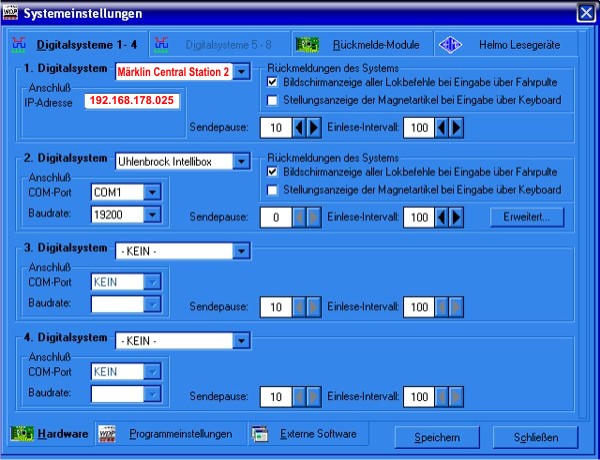The image size is (600, 460).
Task: Click the Digitalsysteme 1-4 tab icon
Action: 20,45
